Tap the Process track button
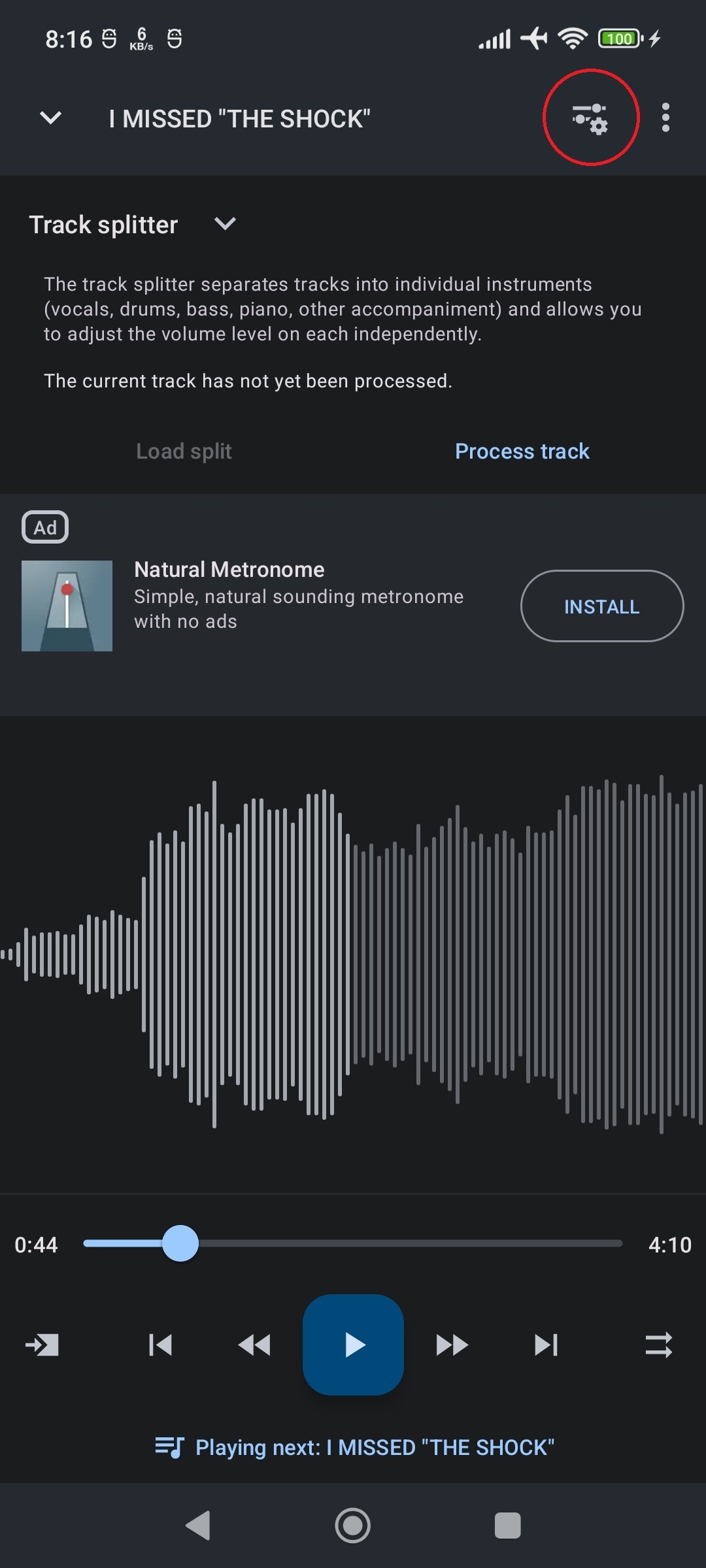The width and height of the screenshot is (706, 1568). (522, 451)
